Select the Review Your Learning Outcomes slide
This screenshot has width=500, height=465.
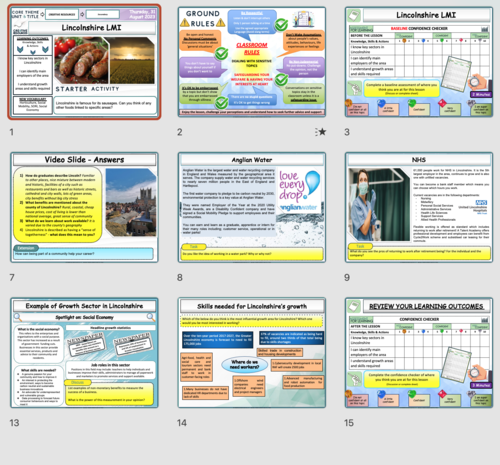tap(419, 353)
